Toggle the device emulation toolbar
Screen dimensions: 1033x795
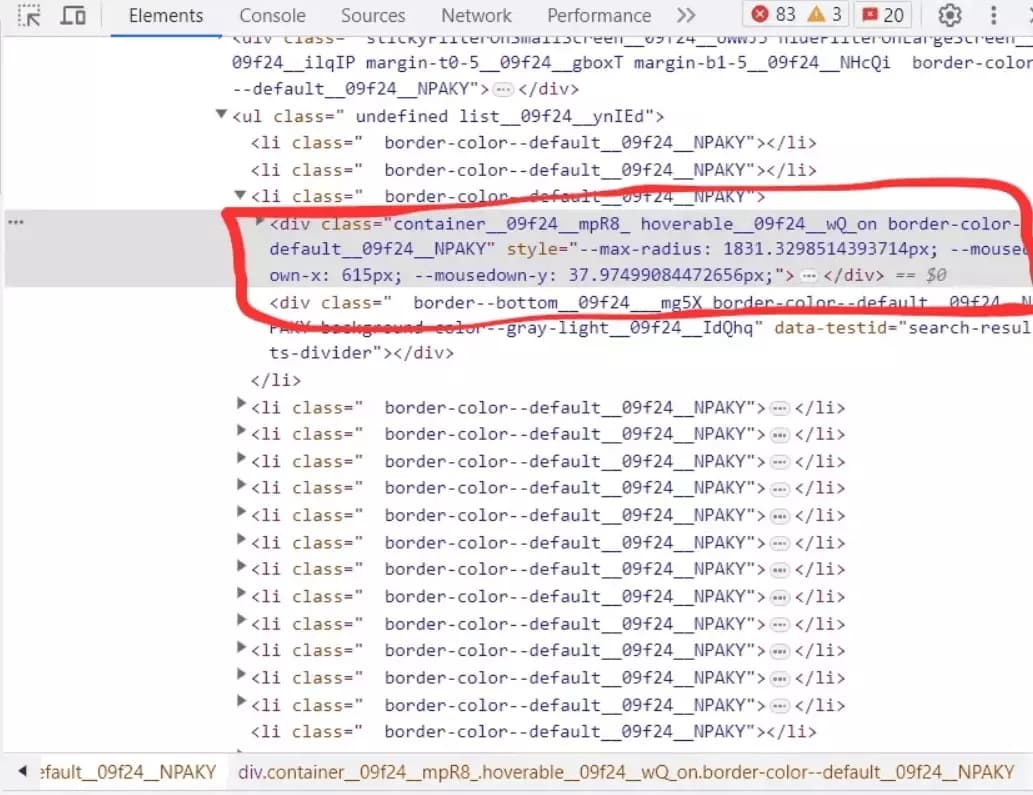point(70,15)
